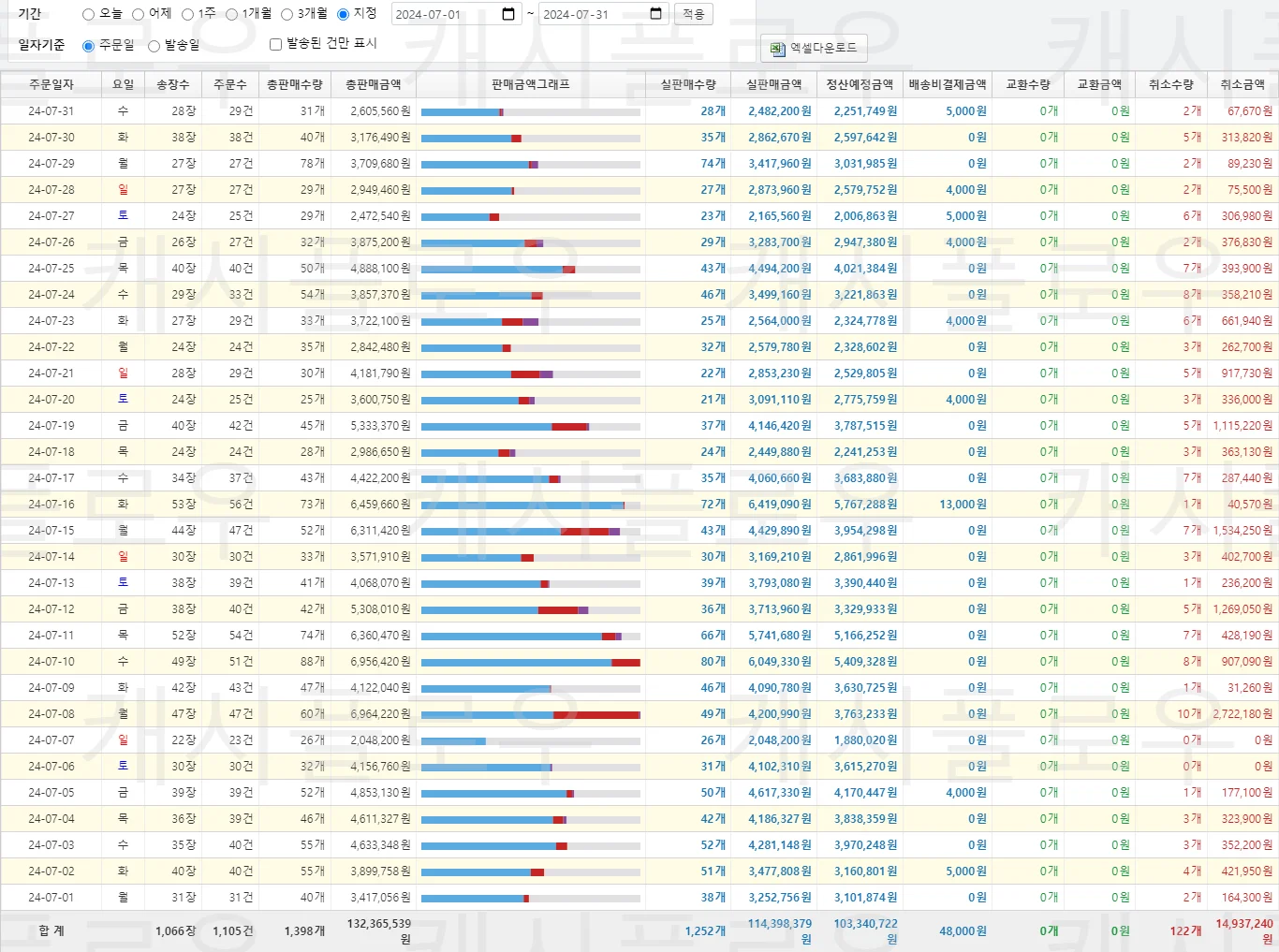Click the 실판매금액 column header
This screenshot has width=1279, height=952.
coord(773,84)
